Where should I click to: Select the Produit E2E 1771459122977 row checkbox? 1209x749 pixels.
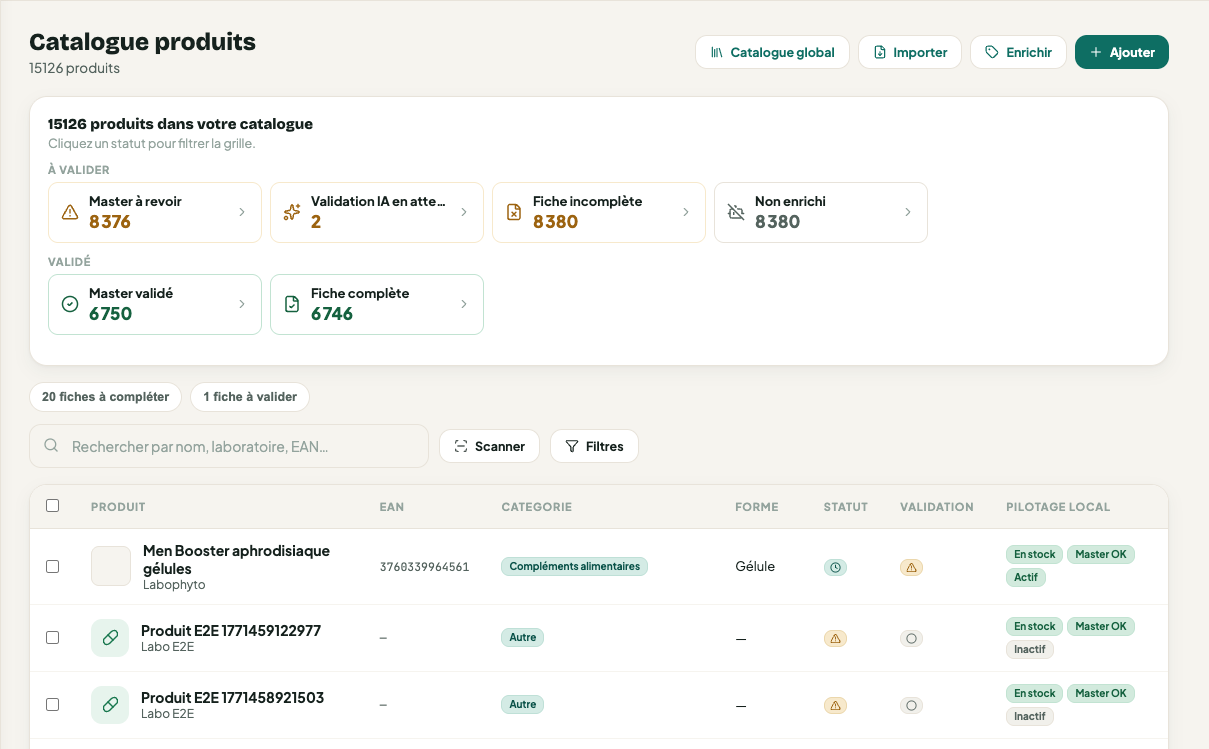click(x=52, y=638)
